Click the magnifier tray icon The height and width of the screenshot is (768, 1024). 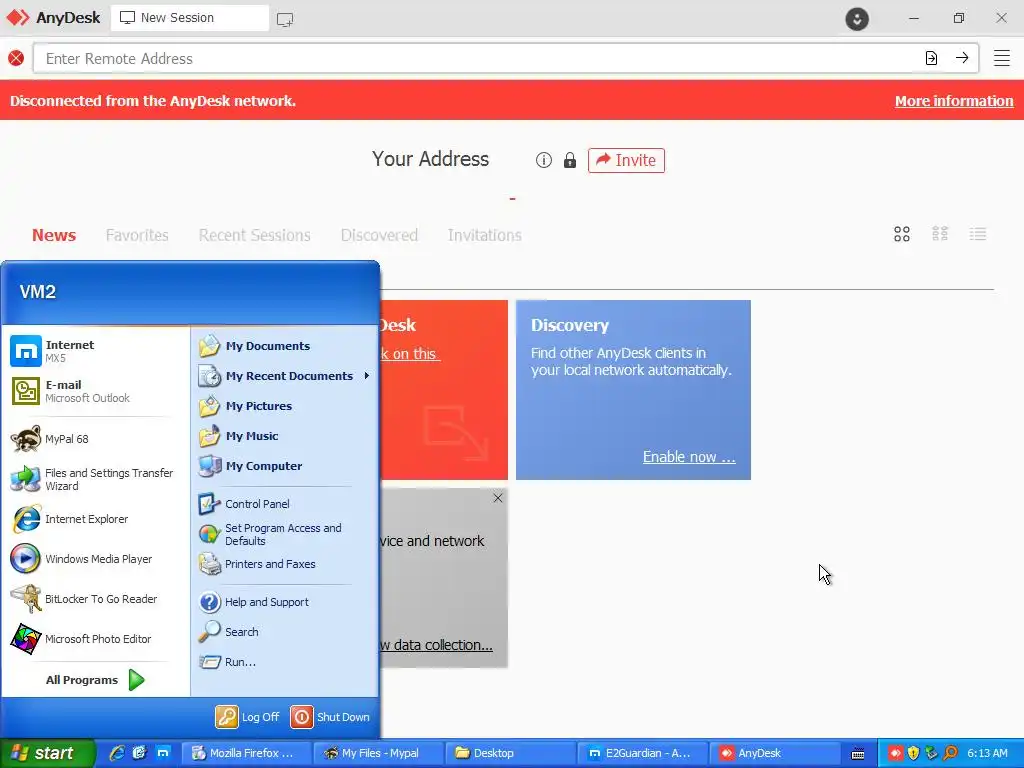[950, 754]
